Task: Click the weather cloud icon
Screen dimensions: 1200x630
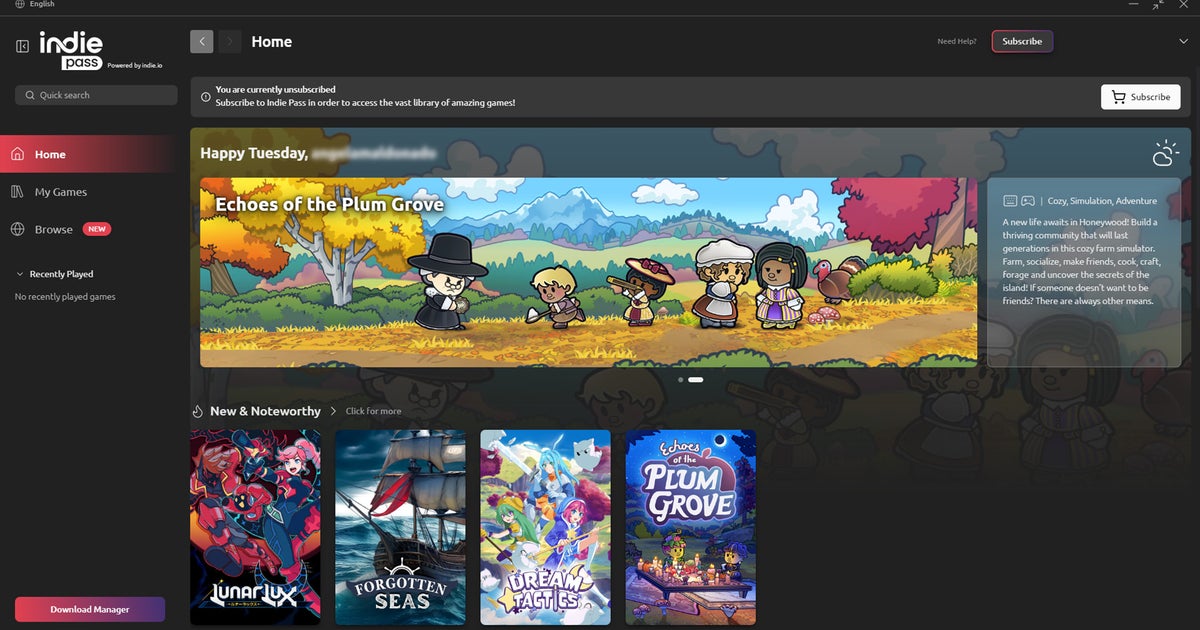Action: pyautogui.click(x=1165, y=153)
